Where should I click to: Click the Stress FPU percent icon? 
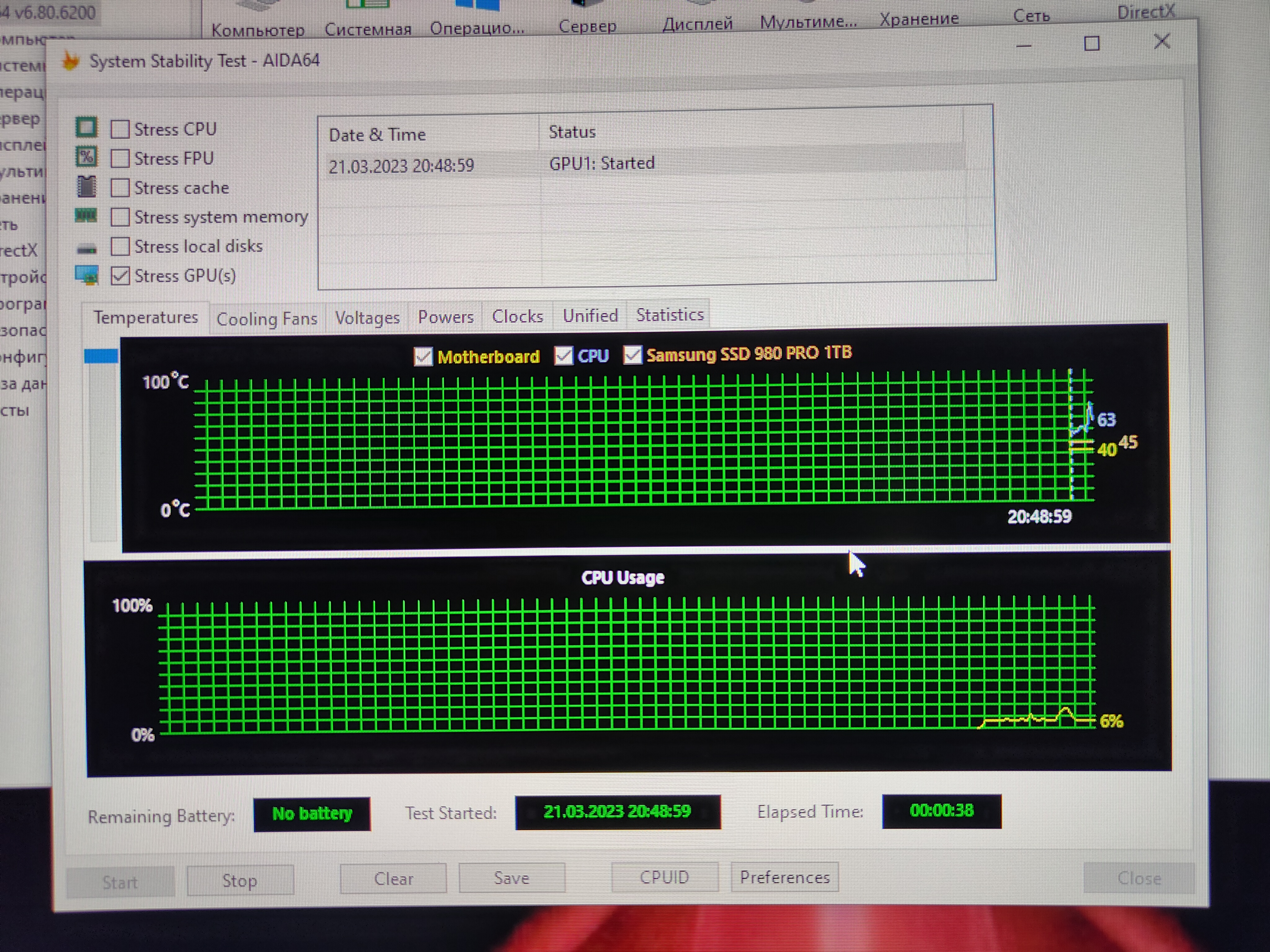coord(87,157)
